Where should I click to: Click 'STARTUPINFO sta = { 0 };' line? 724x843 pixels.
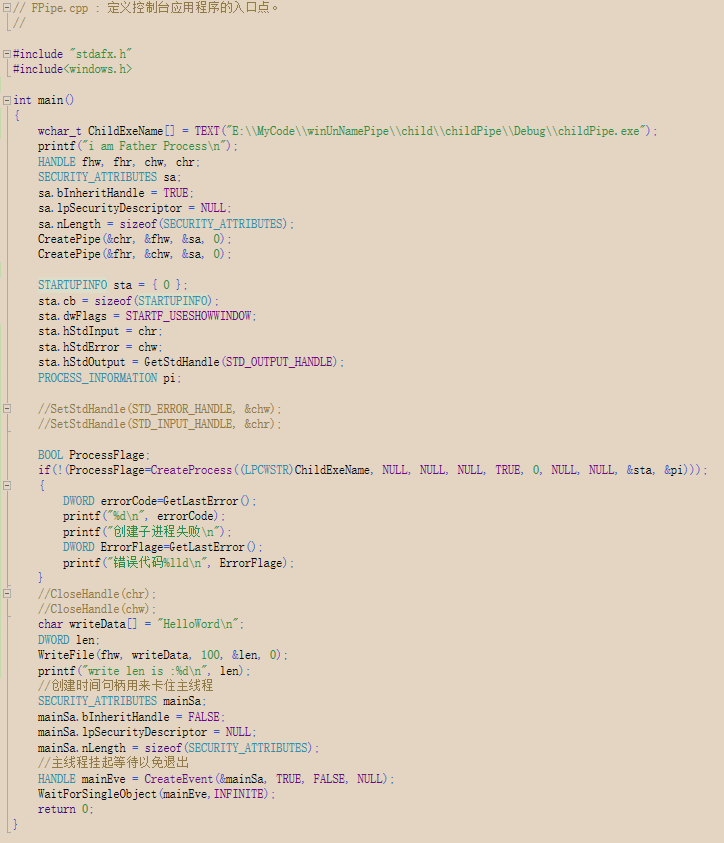pyautogui.click(x=112, y=285)
